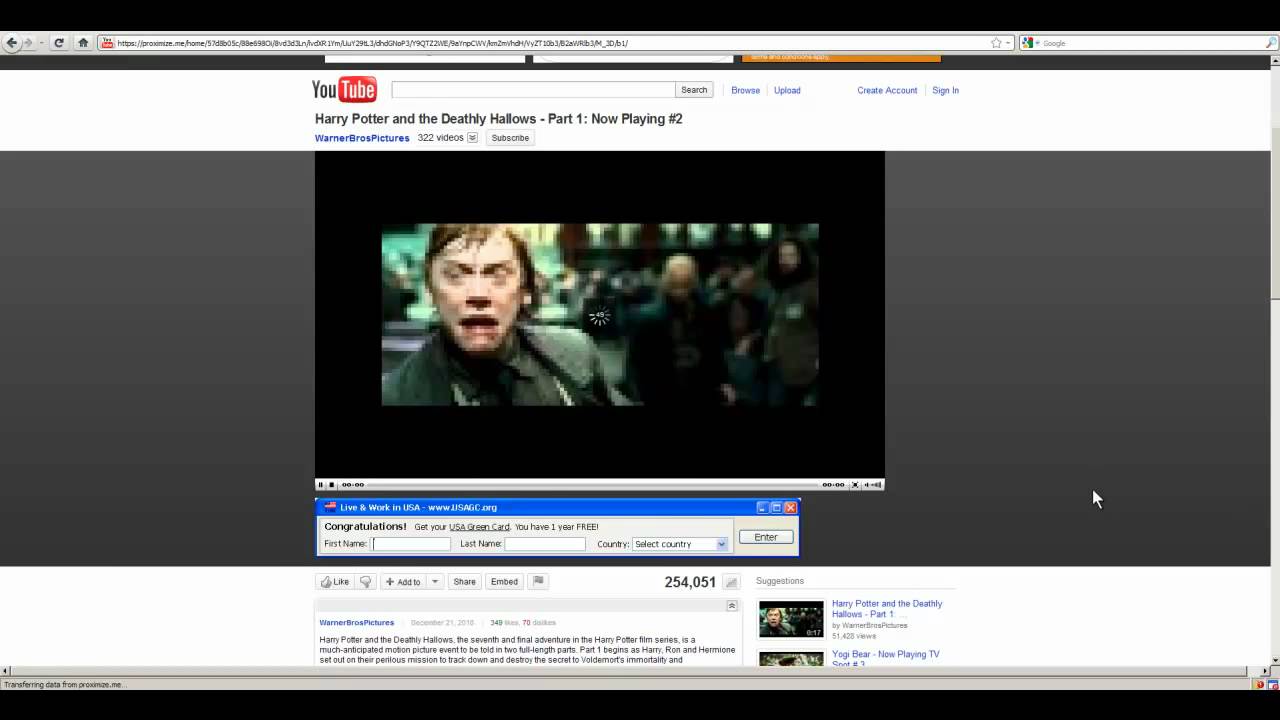This screenshot has height=720, width=1280.
Task: Click the Add to button
Action: (x=404, y=582)
